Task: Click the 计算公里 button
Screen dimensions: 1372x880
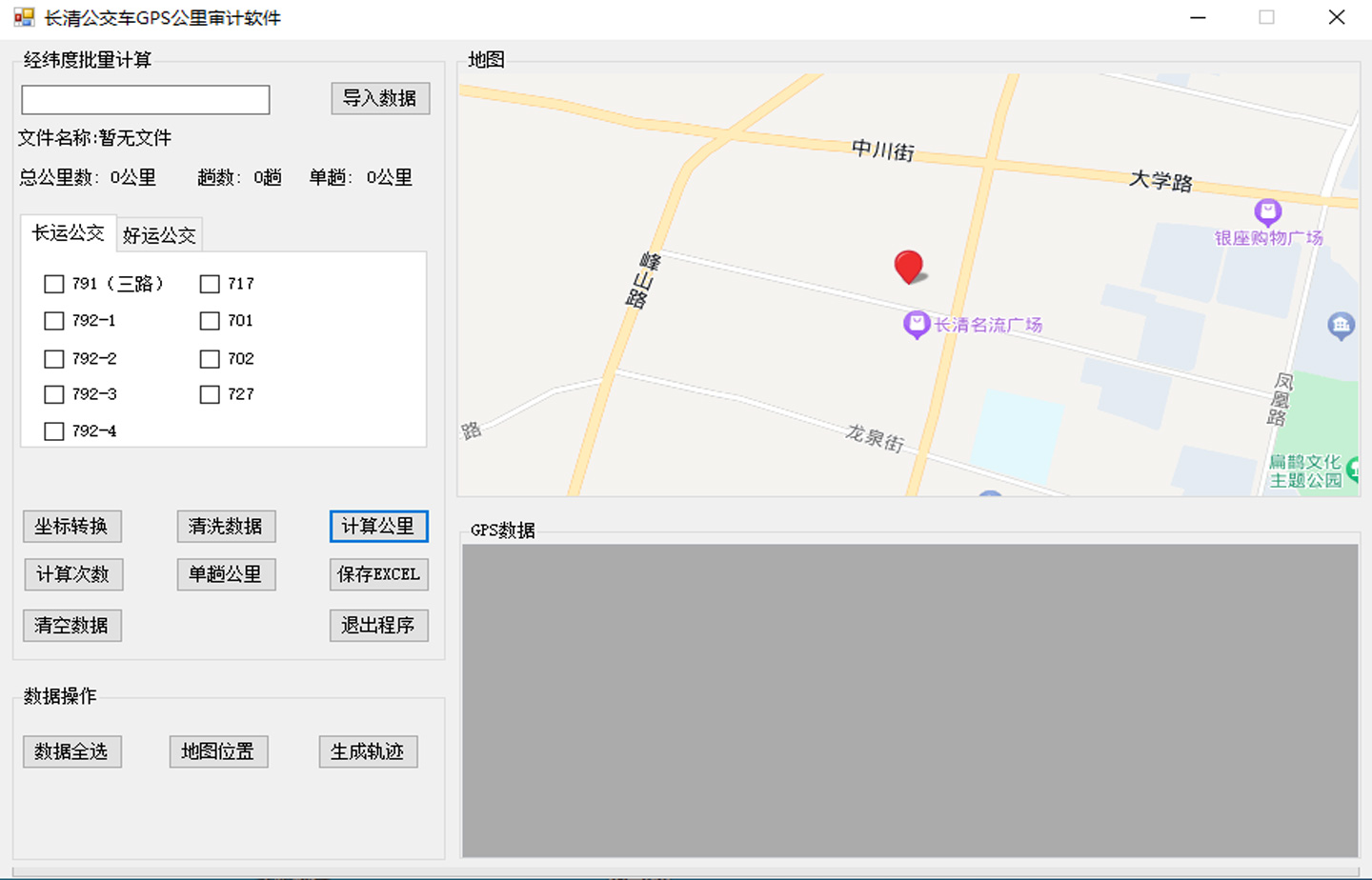Action: tap(378, 527)
